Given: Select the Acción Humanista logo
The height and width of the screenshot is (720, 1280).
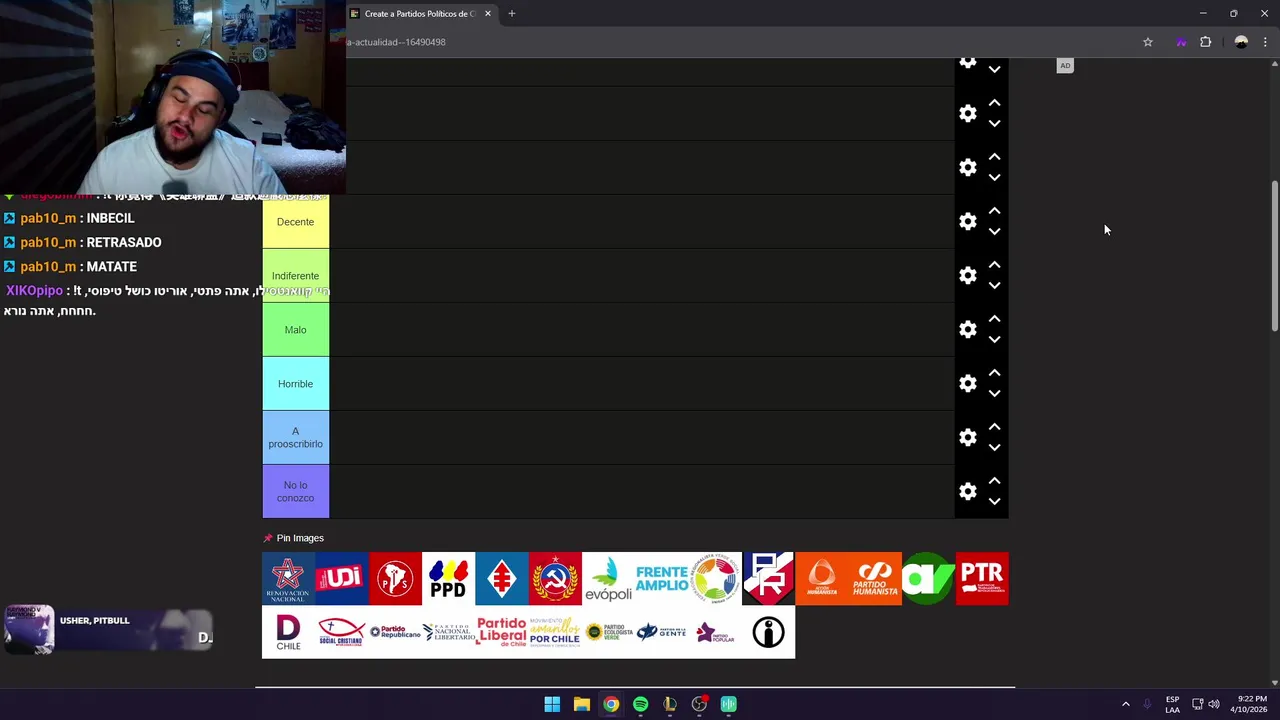Looking at the screenshot, I should [x=821, y=579].
